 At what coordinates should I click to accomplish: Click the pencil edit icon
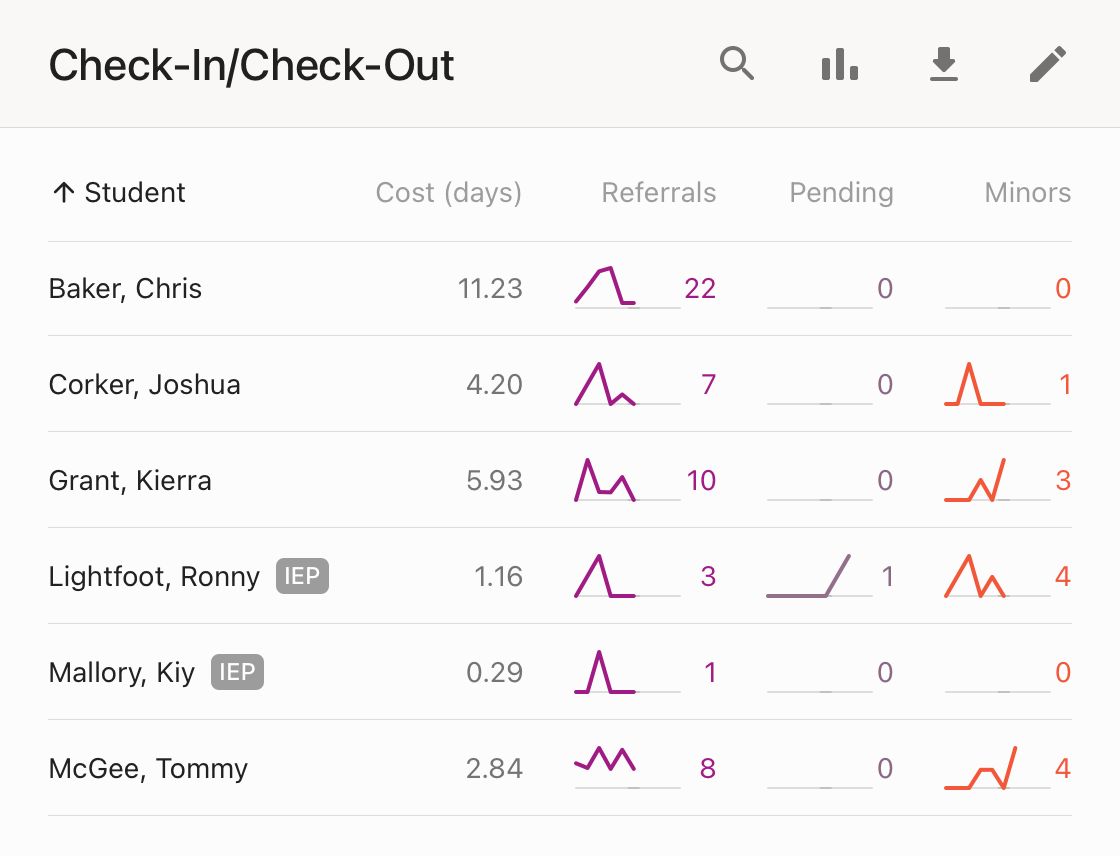coord(1048,65)
